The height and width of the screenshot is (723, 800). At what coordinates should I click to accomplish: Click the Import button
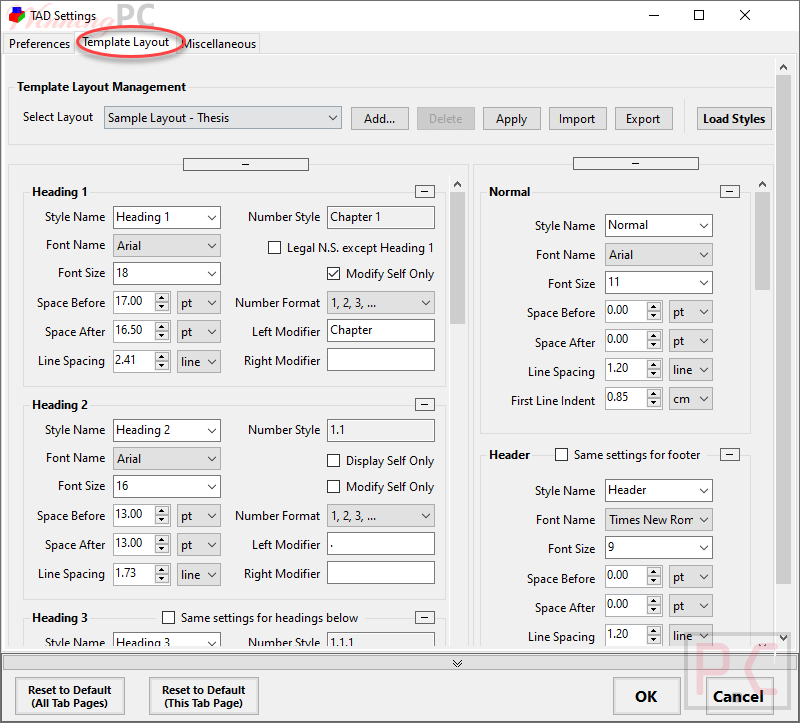577,119
